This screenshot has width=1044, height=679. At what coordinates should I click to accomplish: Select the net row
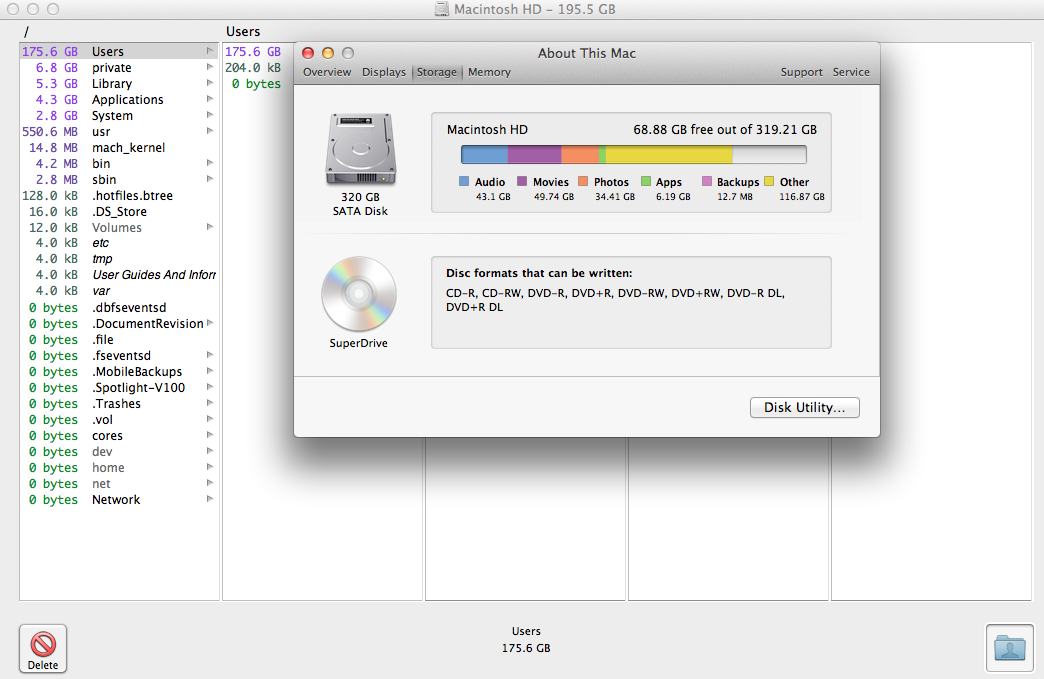(119, 483)
